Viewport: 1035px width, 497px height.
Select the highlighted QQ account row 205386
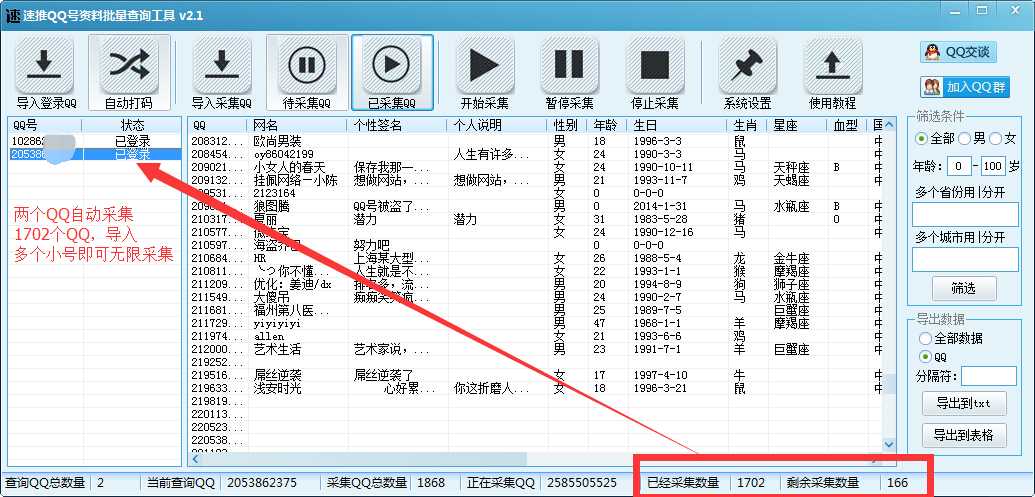tap(95, 154)
